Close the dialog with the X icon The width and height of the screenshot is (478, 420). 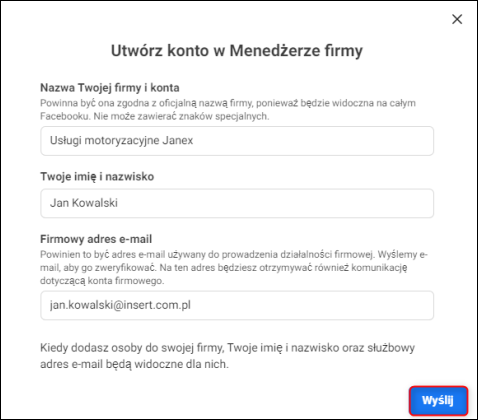tap(457, 19)
